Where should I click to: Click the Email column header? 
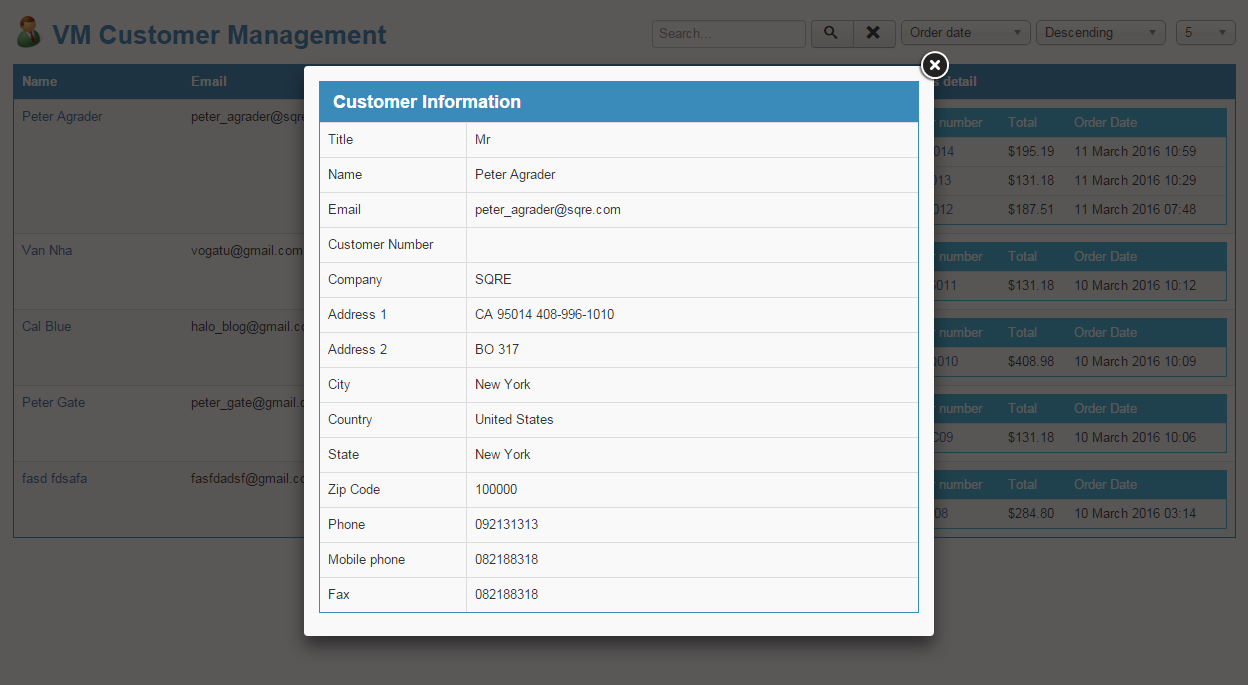pyautogui.click(x=209, y=81)
